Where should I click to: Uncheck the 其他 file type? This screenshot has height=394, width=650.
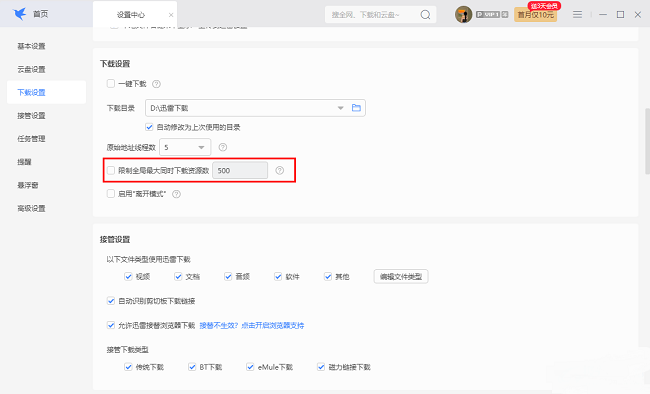pos(328,276)
